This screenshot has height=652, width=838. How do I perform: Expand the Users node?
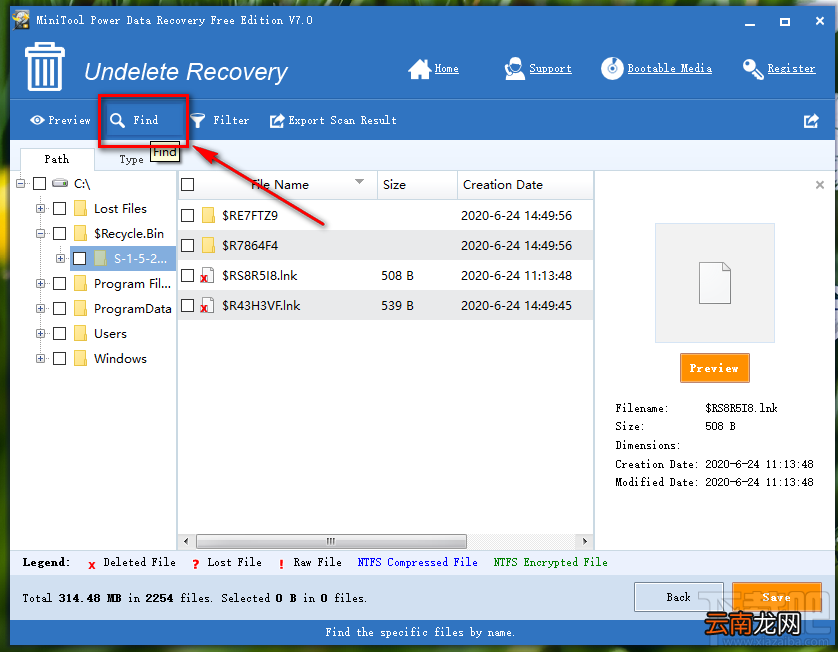point(40,333)
